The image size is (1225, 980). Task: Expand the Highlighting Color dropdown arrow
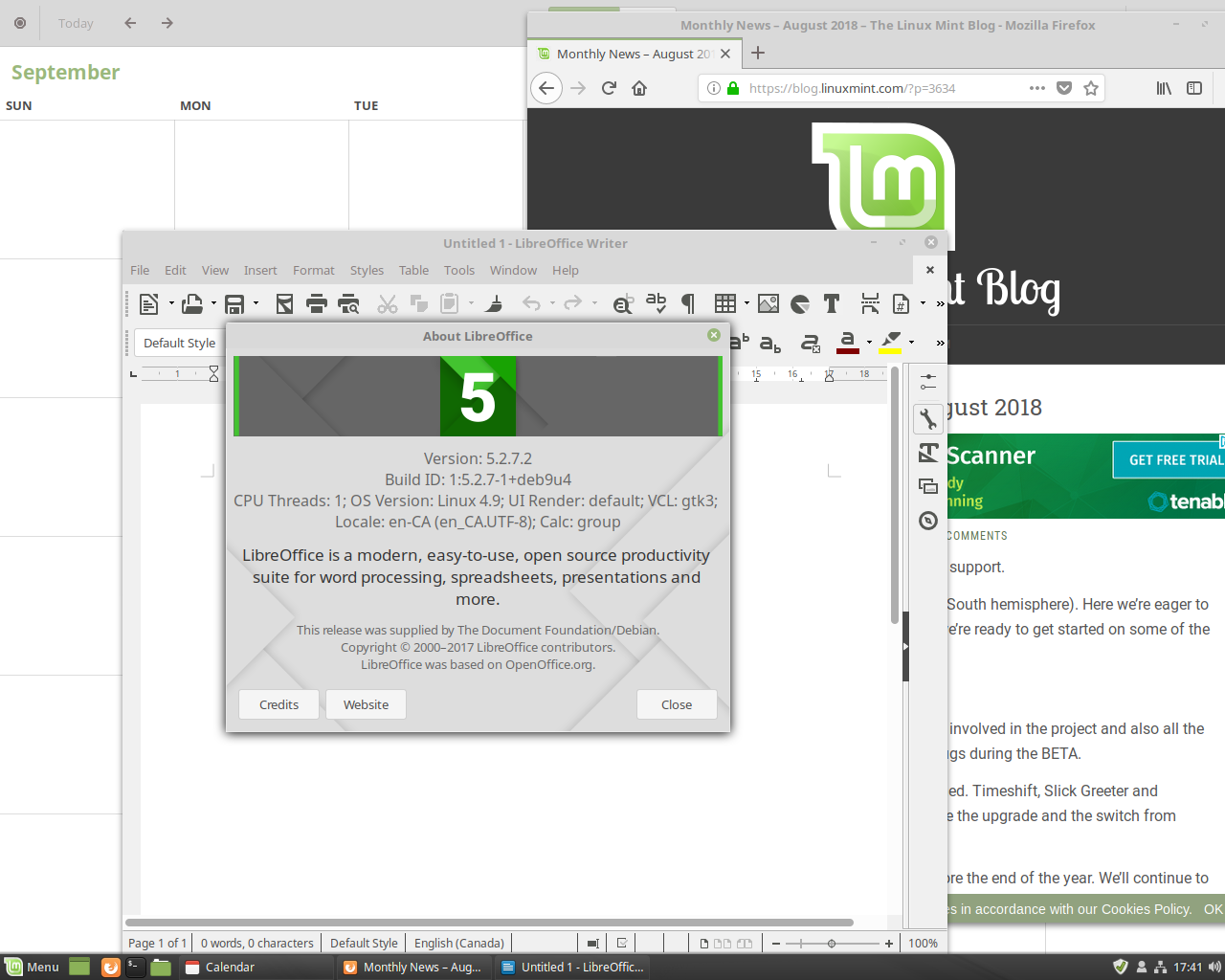[911, 343]
